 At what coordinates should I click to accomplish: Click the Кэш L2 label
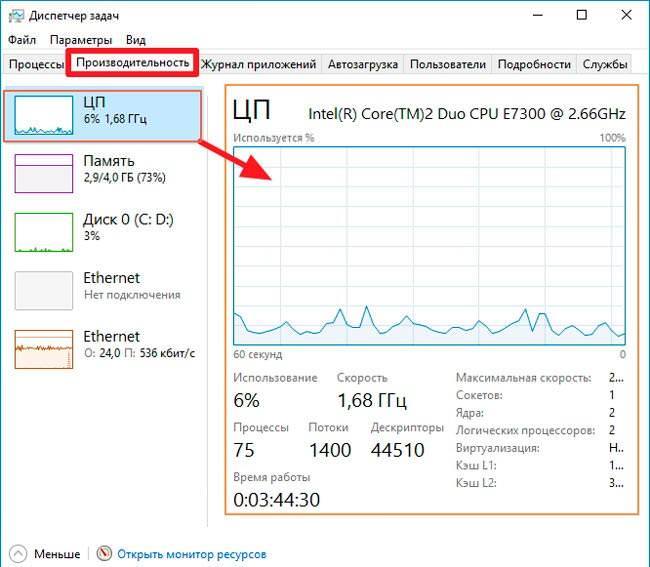(476, 483)
